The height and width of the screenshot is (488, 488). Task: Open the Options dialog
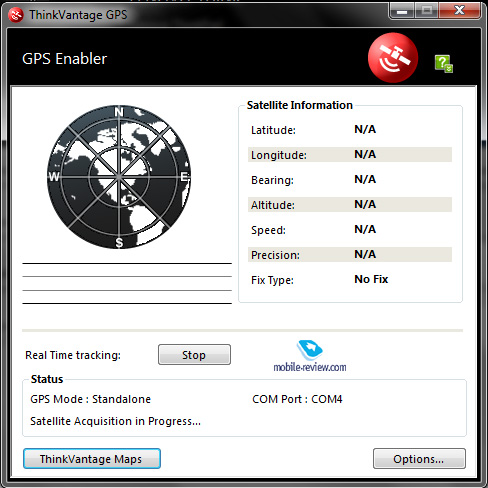[419, 459]
